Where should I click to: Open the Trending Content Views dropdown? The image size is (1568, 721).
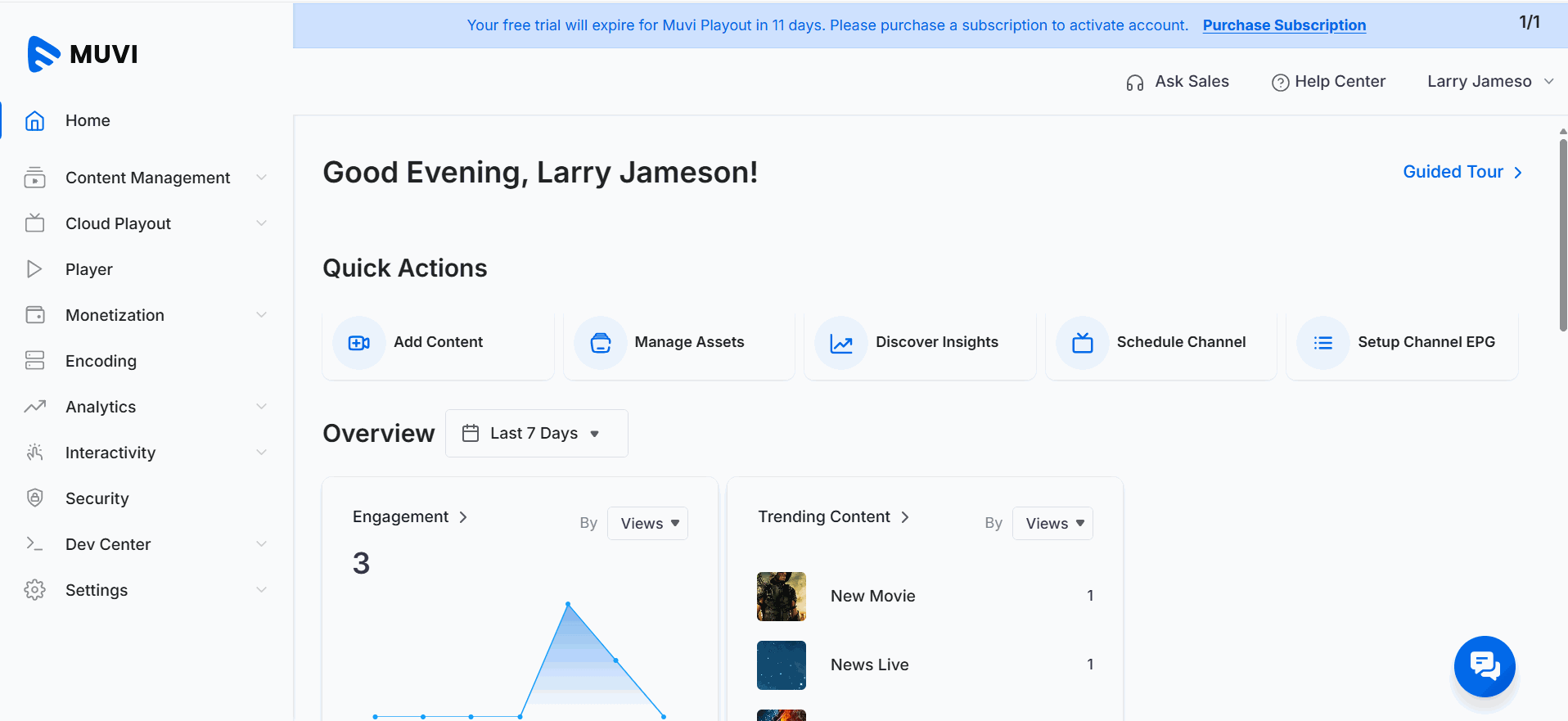pos(1052,524)
